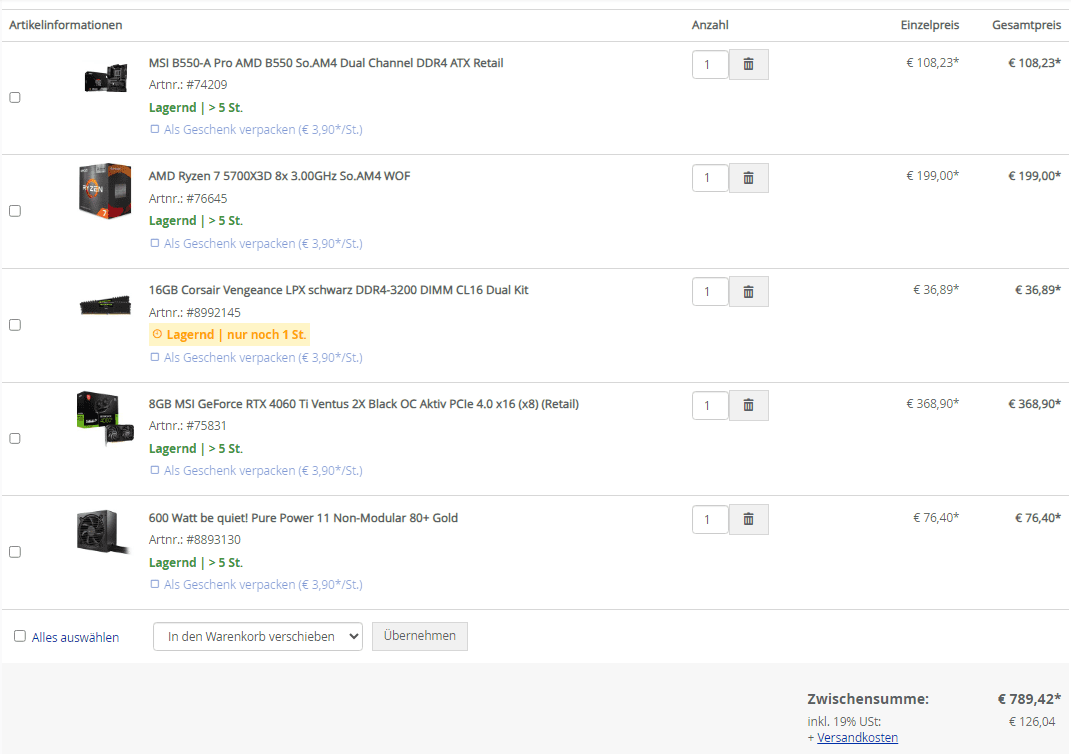Open 8GB MSI GeForce RTX 4060 Ti title

coord(363,404)
